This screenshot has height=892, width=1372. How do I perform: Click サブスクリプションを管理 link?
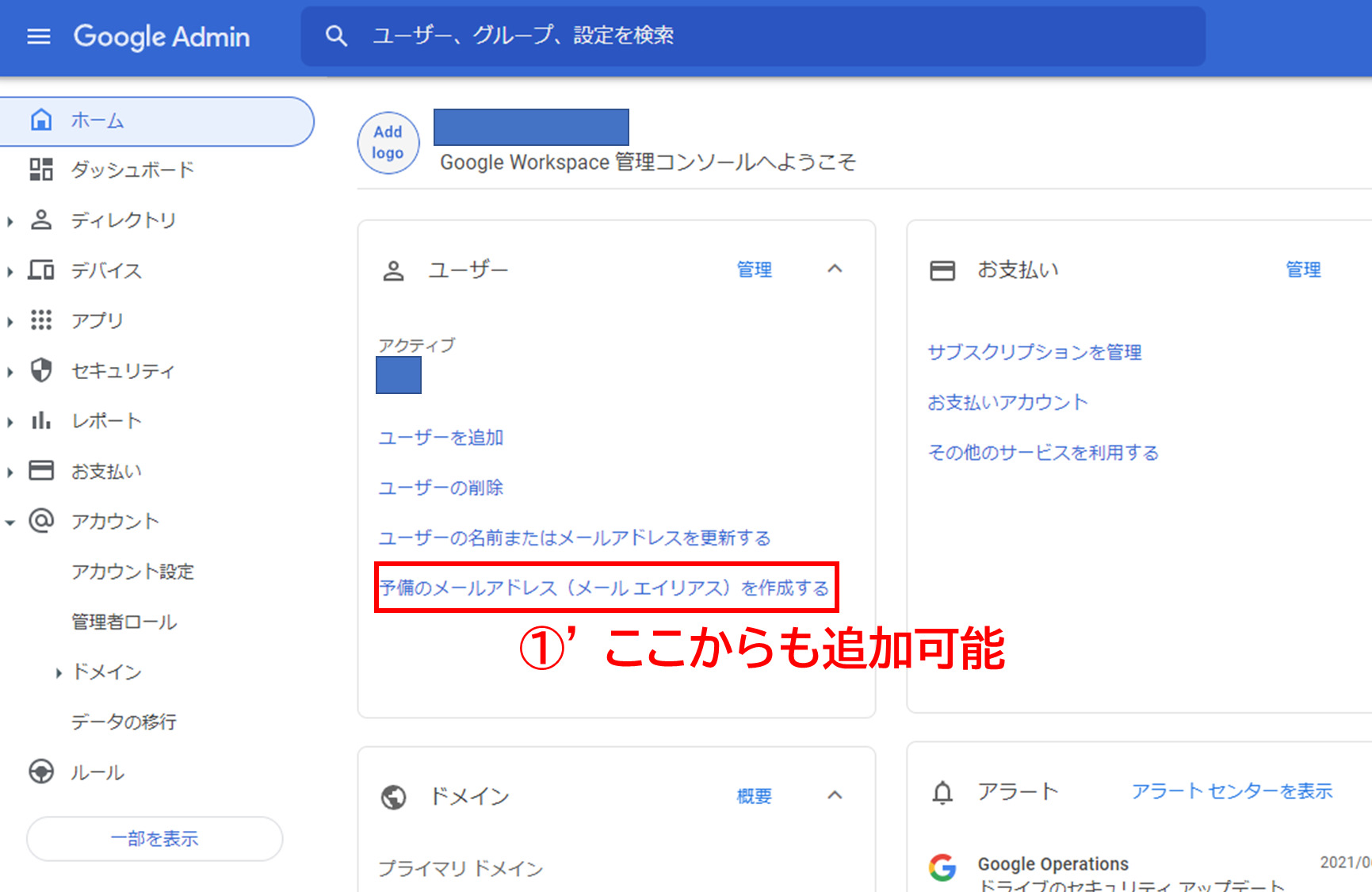point(1035,352)
